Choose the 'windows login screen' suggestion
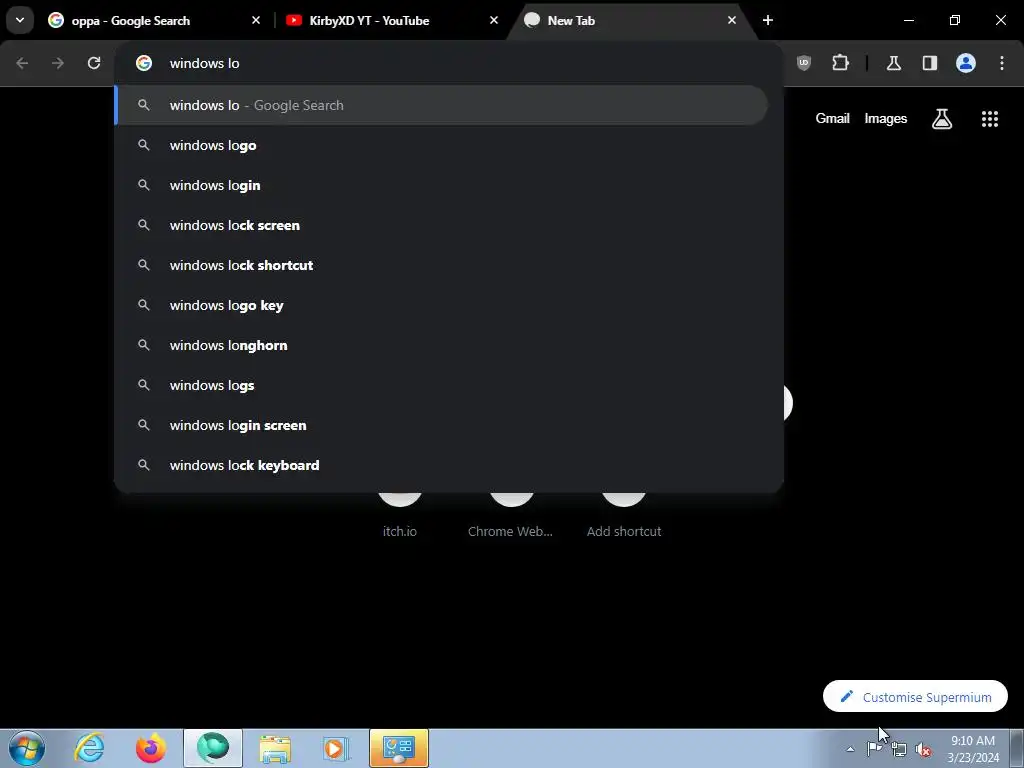This screenshot has width=1024, height=768. tap(441, 425)
